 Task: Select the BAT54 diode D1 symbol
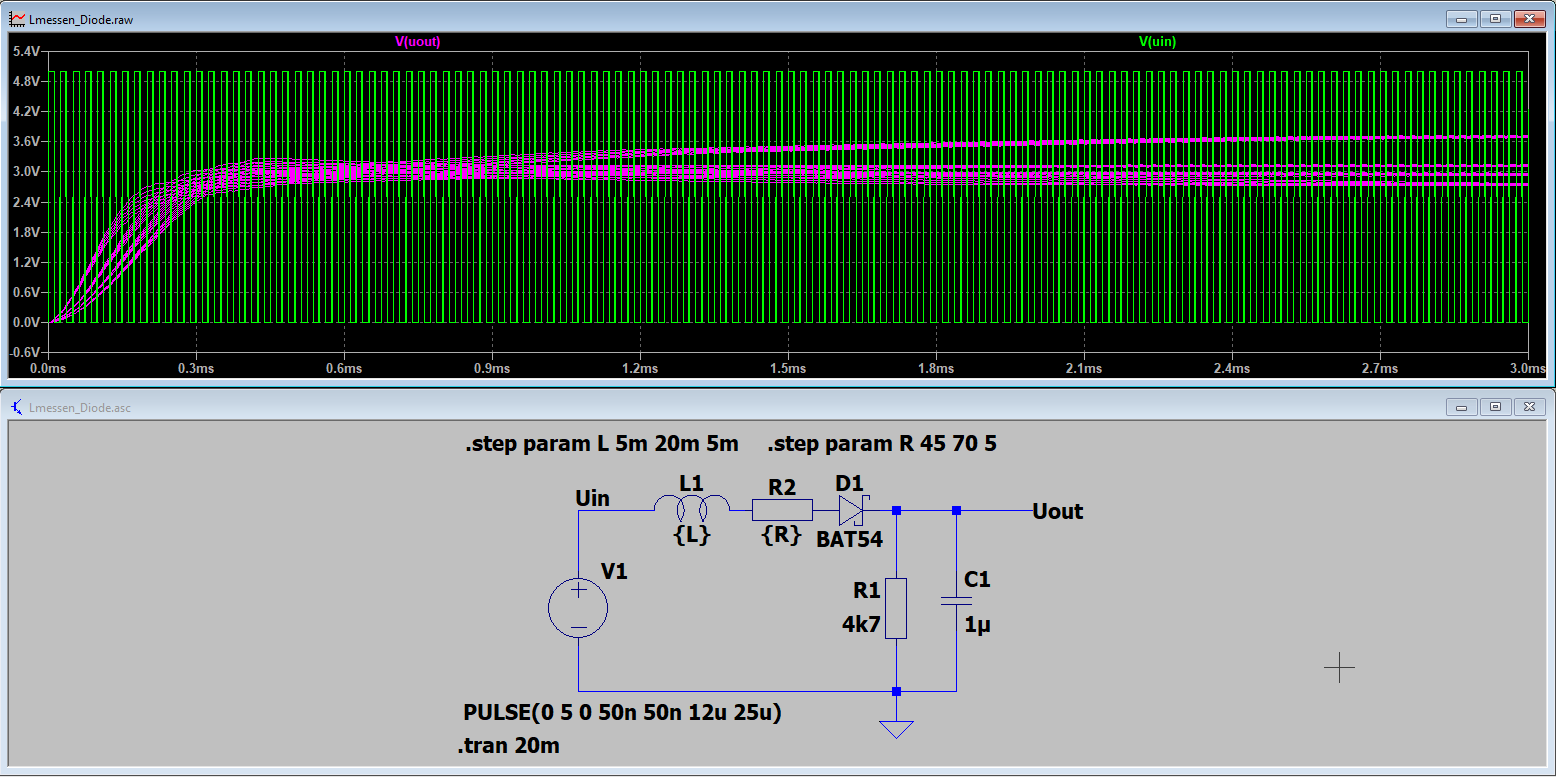pyautogui.click(x=852, y=510)
